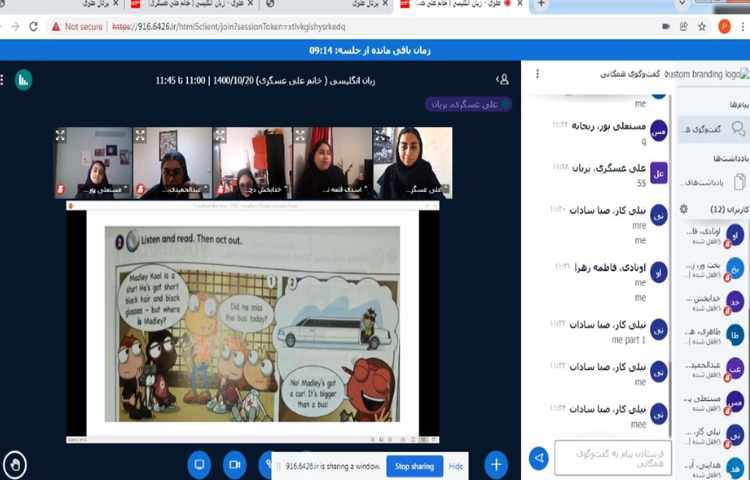Select user طاهری in users list
The height and width of the screenshot is (480, 750).
pyautogui.click(x=713, y=336)
